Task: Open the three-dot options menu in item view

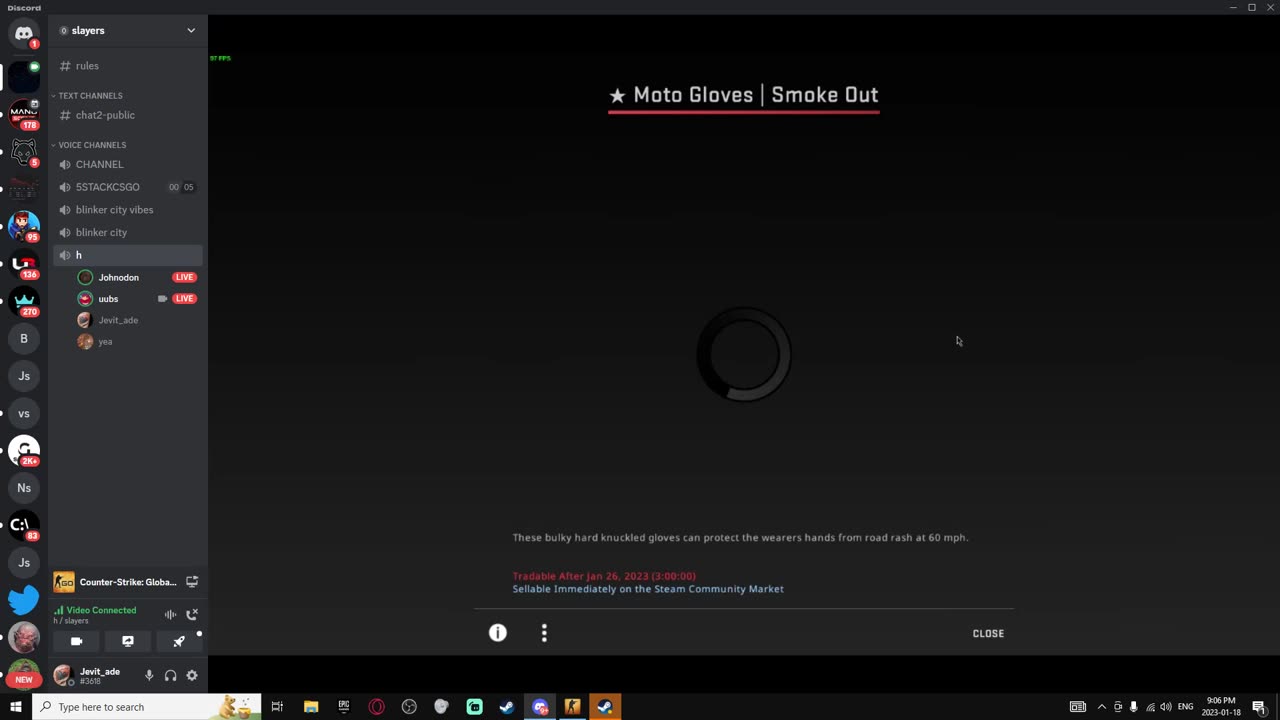Action: [544, 633]
